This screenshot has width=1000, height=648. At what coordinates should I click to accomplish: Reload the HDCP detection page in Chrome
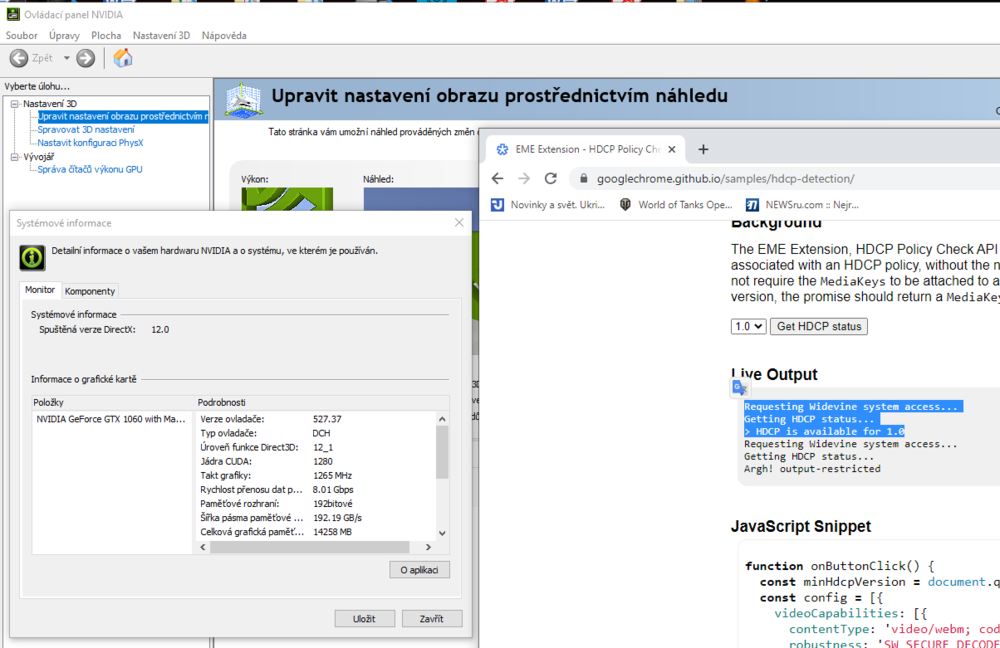tap(551, 178)
